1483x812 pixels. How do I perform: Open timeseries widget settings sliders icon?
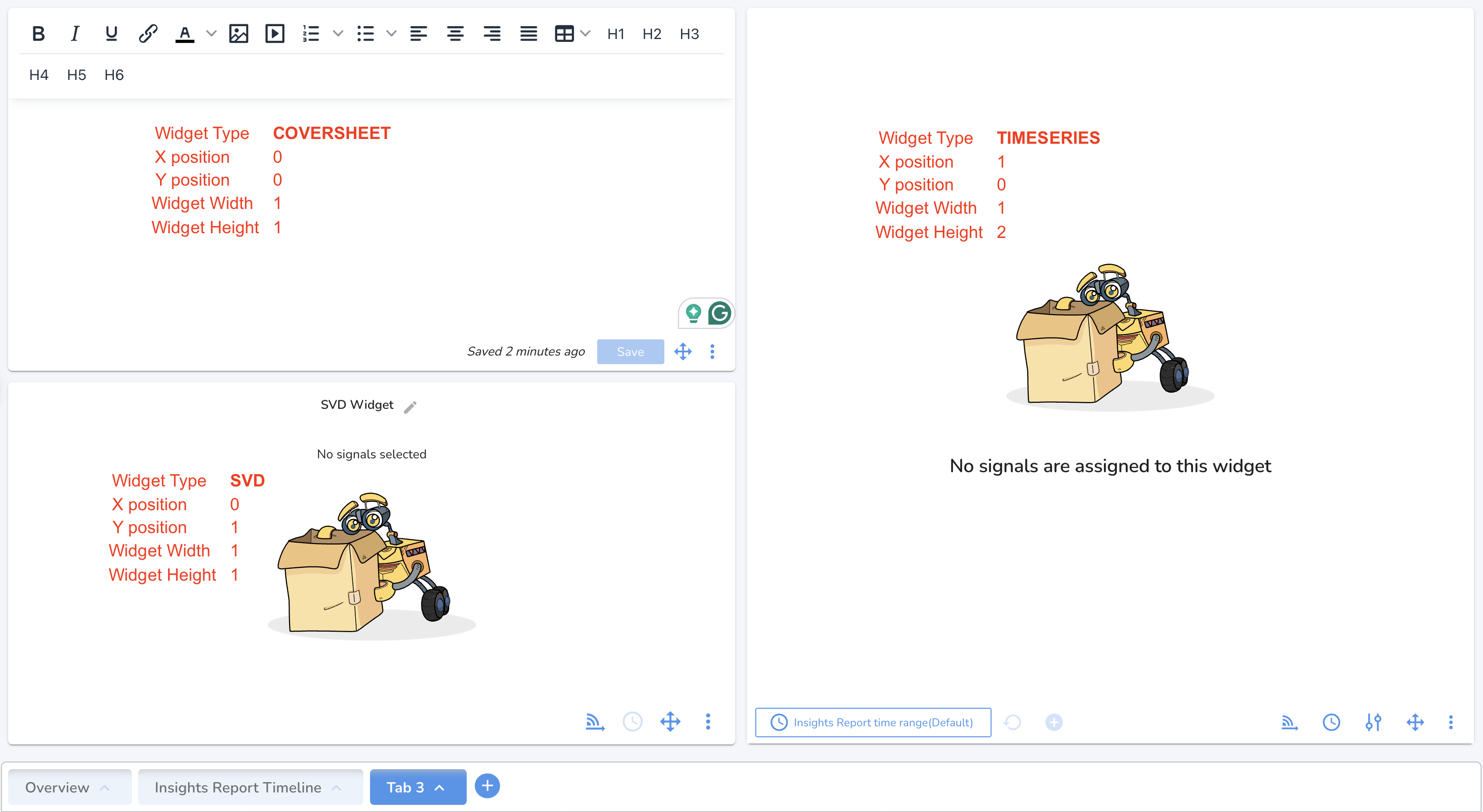[x=1373, y=722]
